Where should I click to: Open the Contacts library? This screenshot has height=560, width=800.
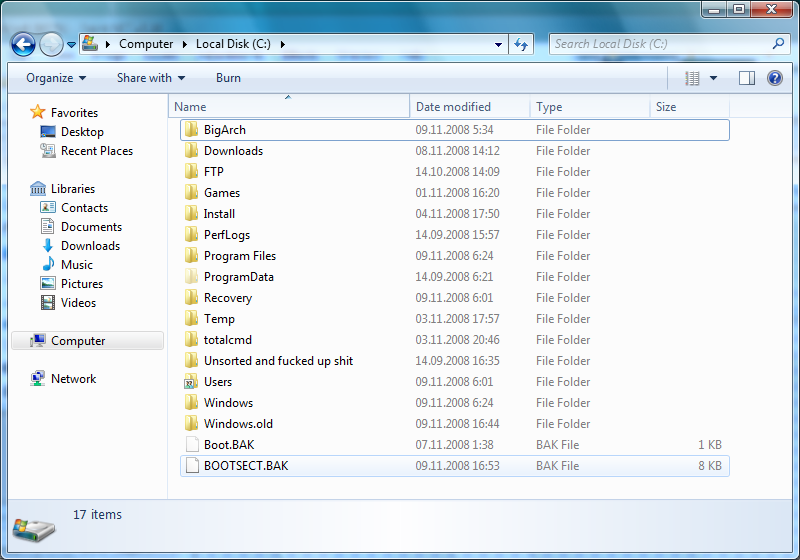tap(85, 208)
